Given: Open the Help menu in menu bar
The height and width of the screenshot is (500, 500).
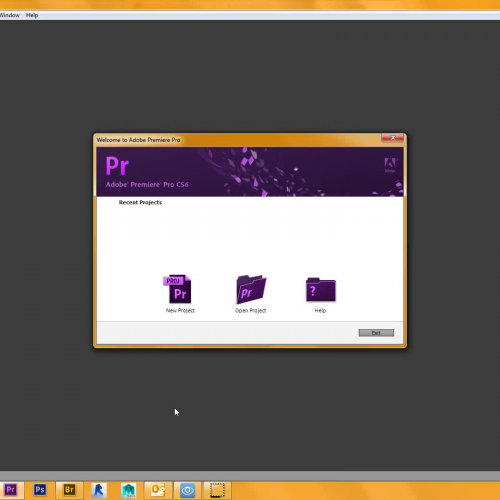Looking at the screenshot, I should [32, 15].
